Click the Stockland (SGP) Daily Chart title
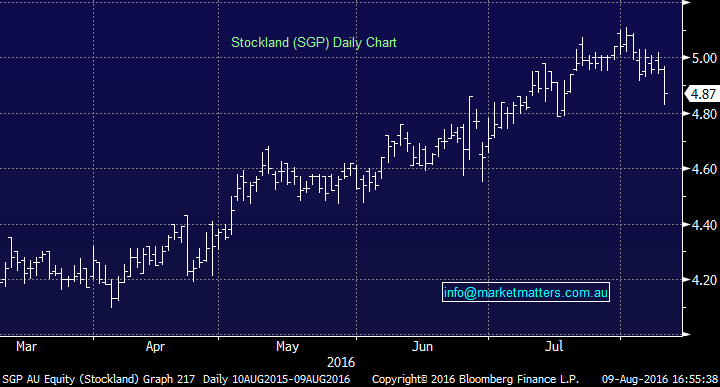The height and width of the screenshot is (387, 720). [x=314, y=43]
